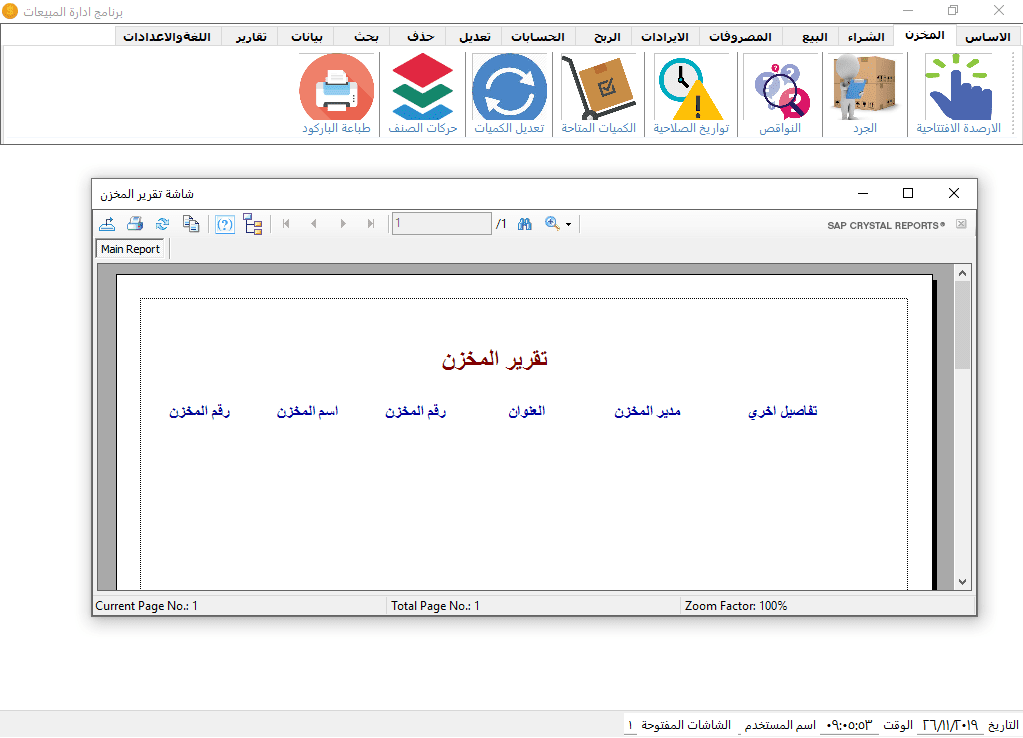Refresh the report data

[x=163, y=223]
